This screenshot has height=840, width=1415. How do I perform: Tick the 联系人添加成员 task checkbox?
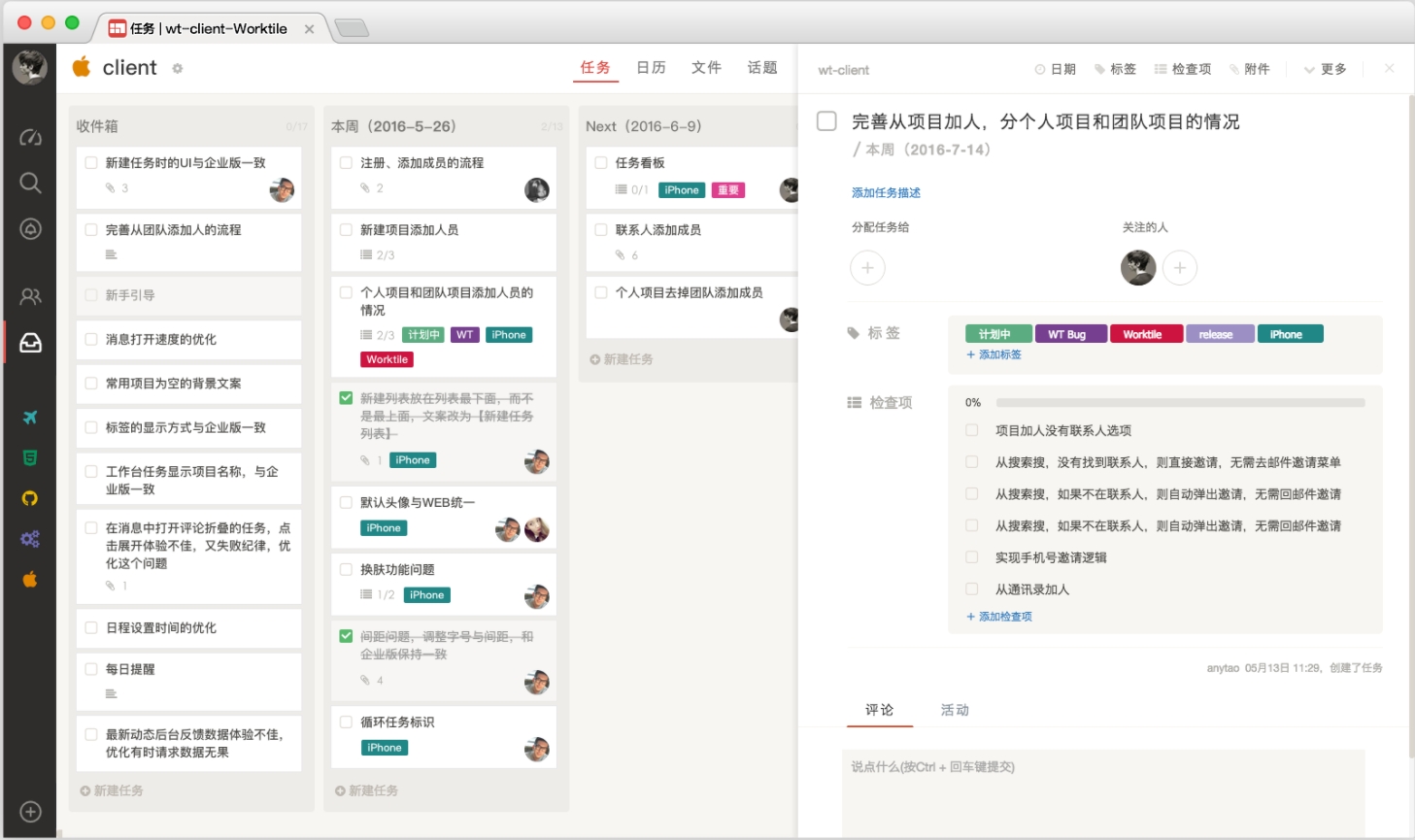pyautogui.click(x=601, y=230)
